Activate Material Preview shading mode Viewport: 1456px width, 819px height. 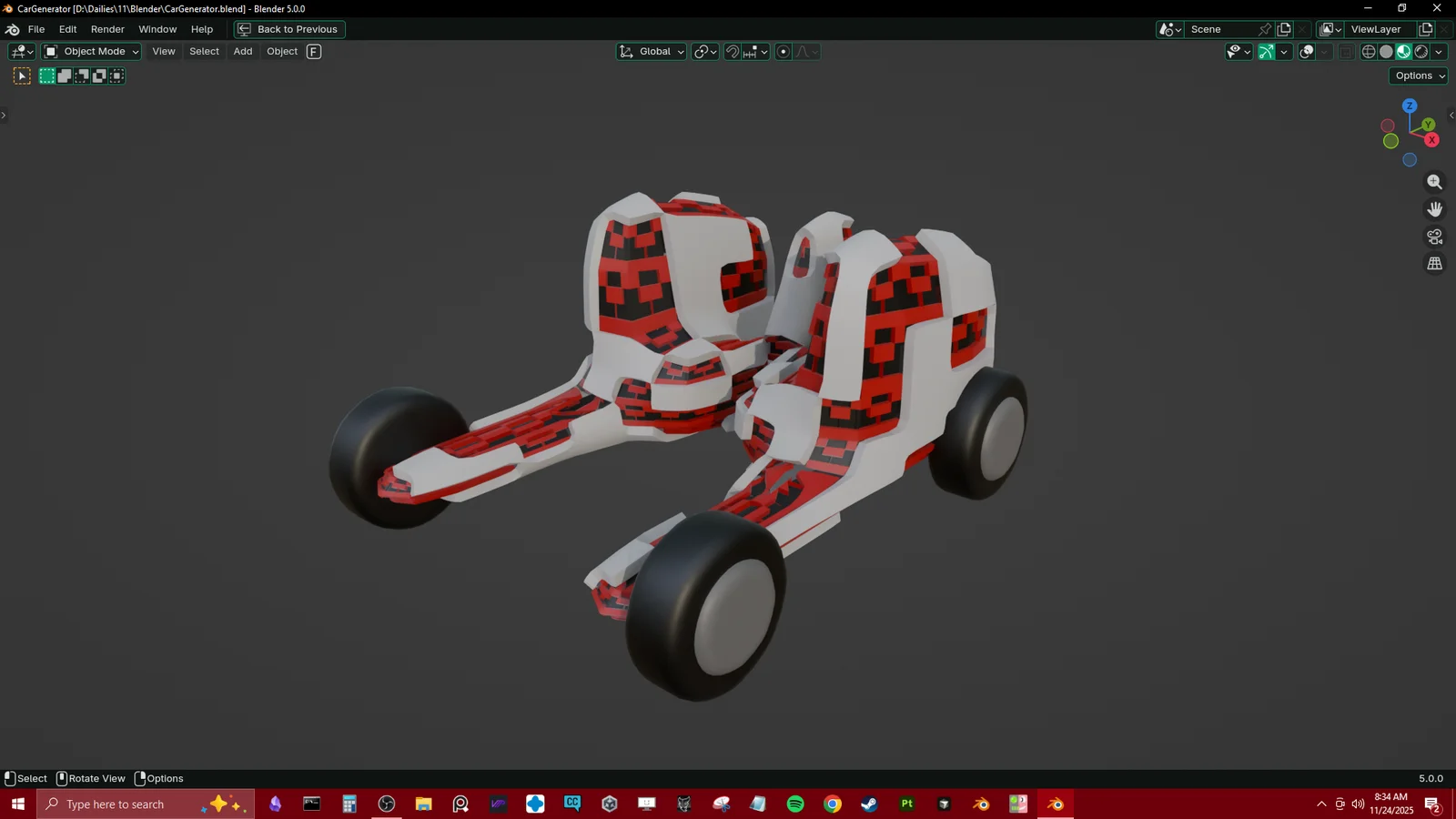pos(1403,52)
